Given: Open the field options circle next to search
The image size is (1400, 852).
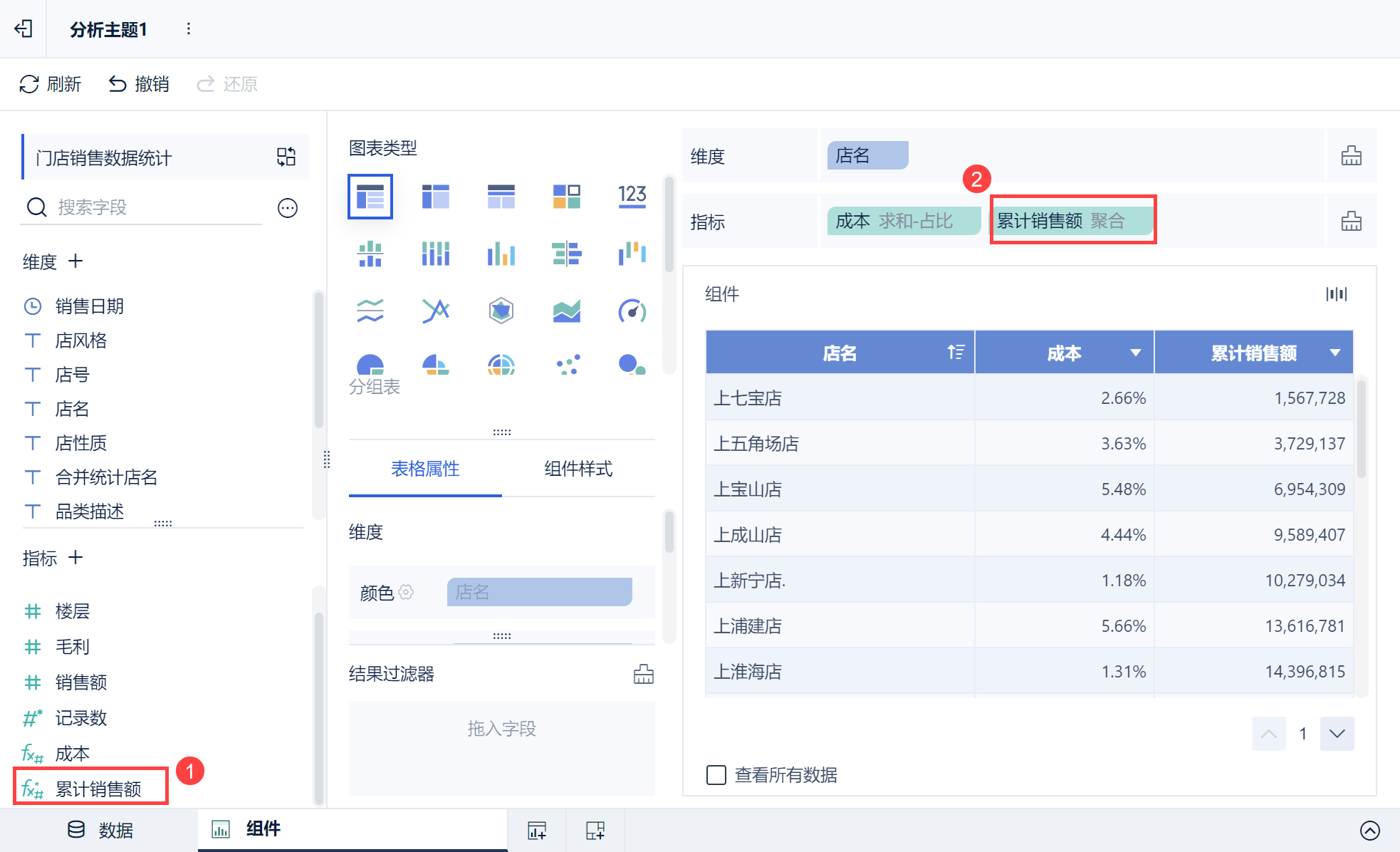Looking at the screenshot, I should pyautogui.click(x=288, y=208).
